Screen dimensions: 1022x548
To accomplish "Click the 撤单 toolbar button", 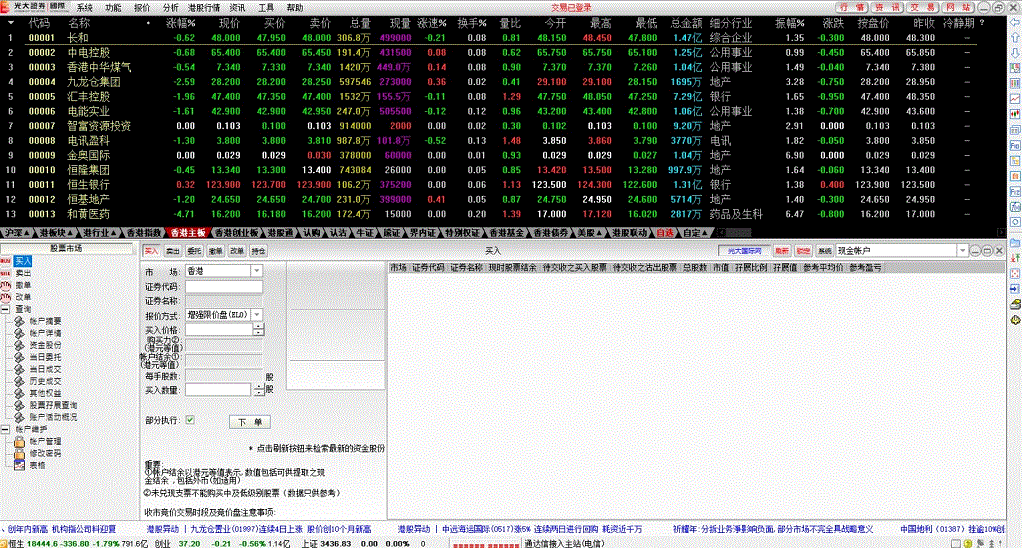I will click(216, 251).
